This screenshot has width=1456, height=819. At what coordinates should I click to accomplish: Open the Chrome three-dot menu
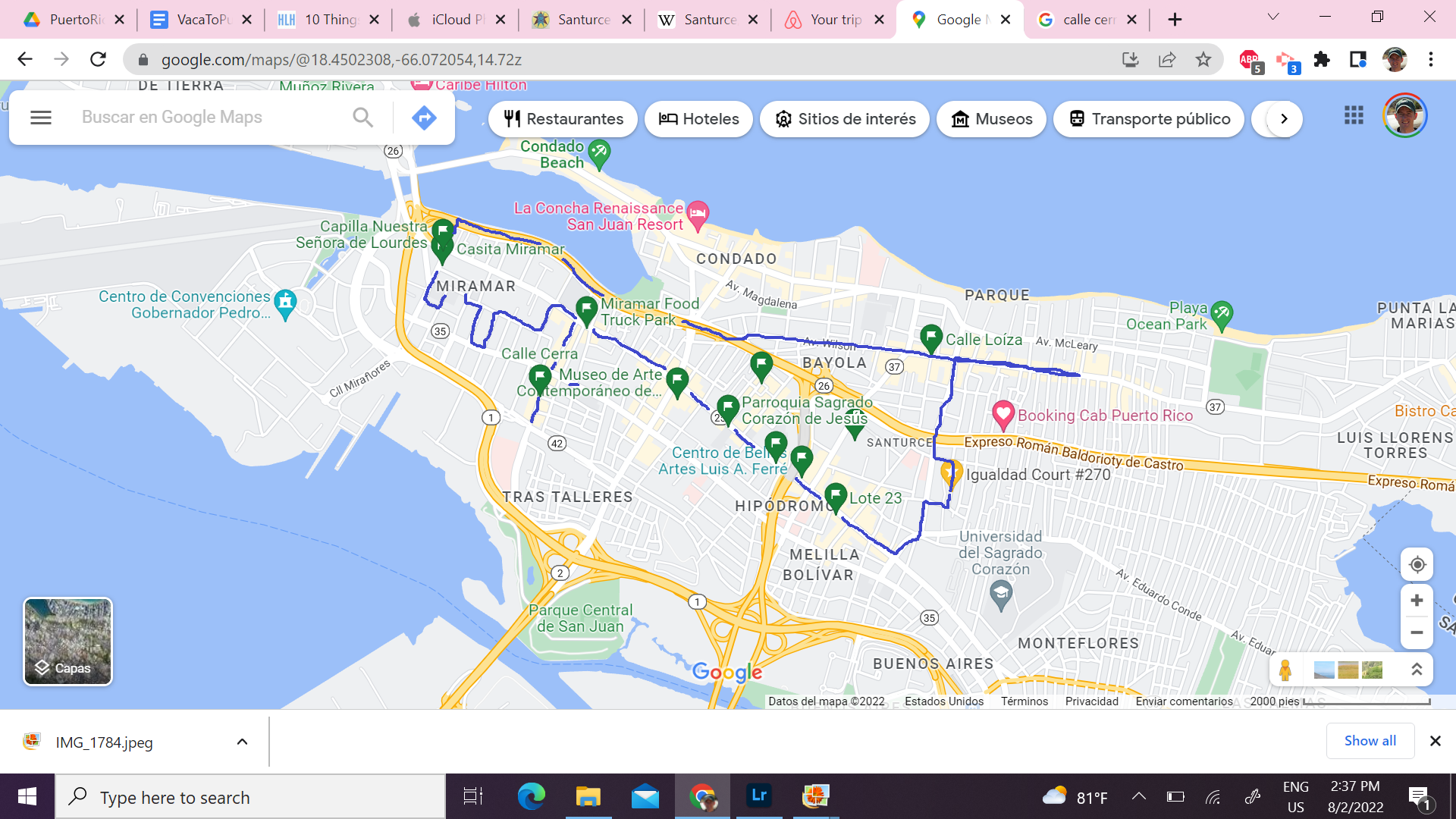1431,59
